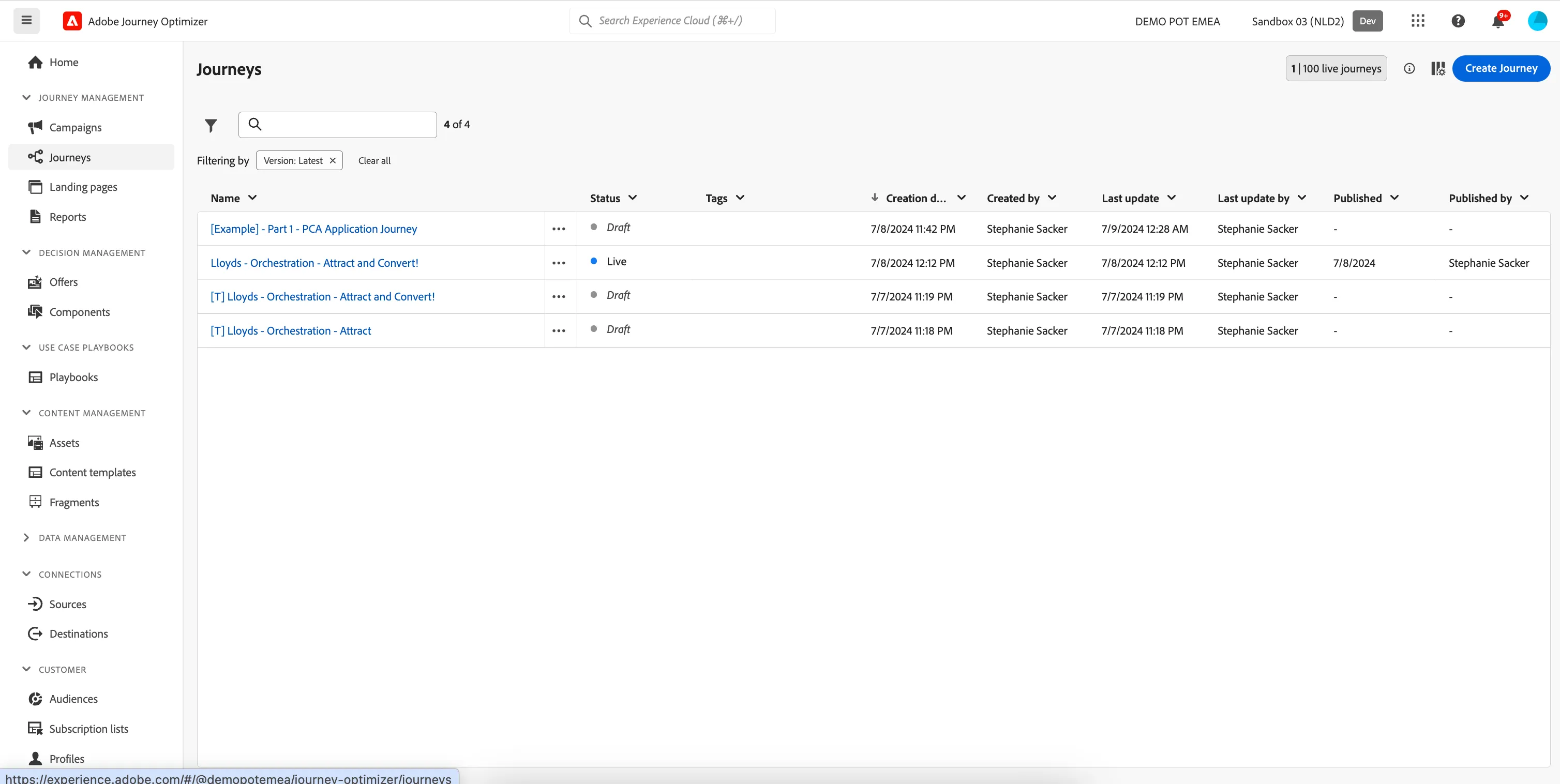This screenshot has height=784, width=1560.
Task: Open the Creation date column dropdown
Action: [961, 198]
